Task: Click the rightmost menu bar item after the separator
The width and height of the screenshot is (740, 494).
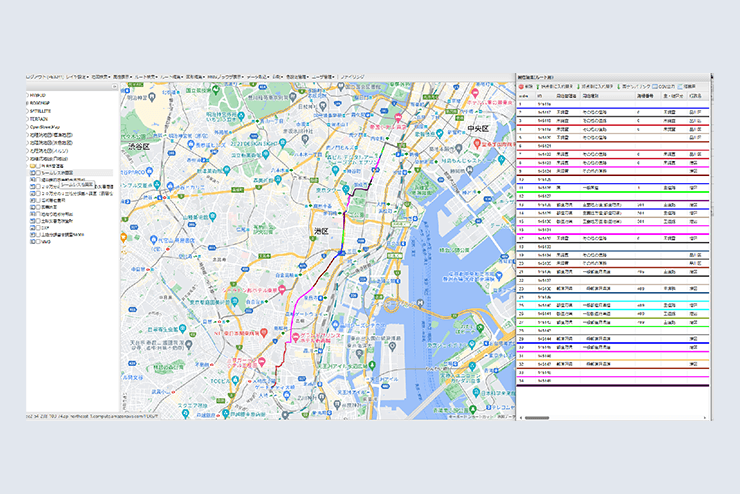Action: [353, 76]
